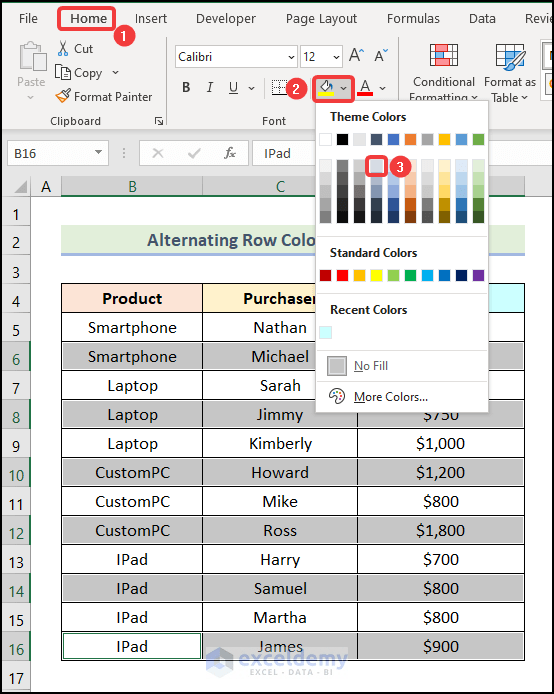
Task: Switch to the Formulas tab
Action: (x=413, y=19)
